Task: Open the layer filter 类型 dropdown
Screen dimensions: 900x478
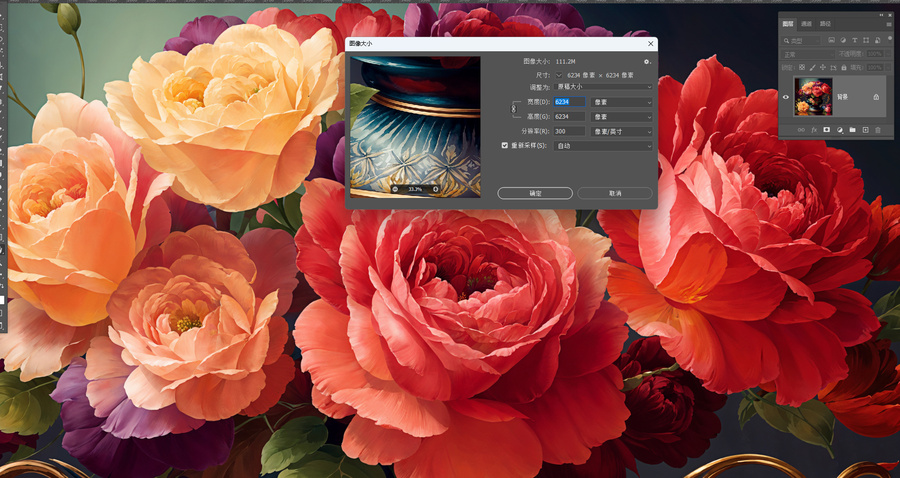Action: (x=801, y=41)
